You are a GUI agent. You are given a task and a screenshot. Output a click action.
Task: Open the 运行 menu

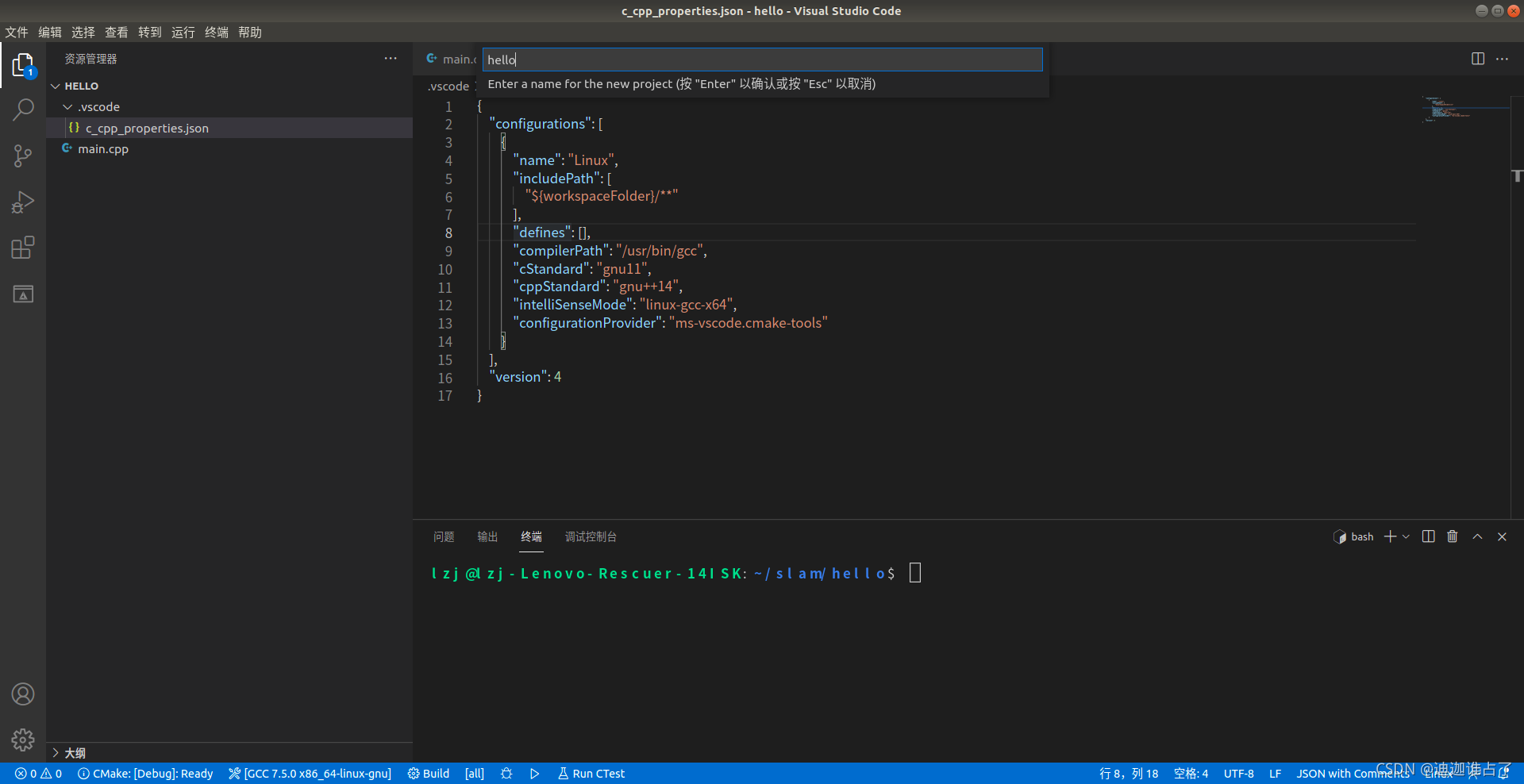pos(183,33)
